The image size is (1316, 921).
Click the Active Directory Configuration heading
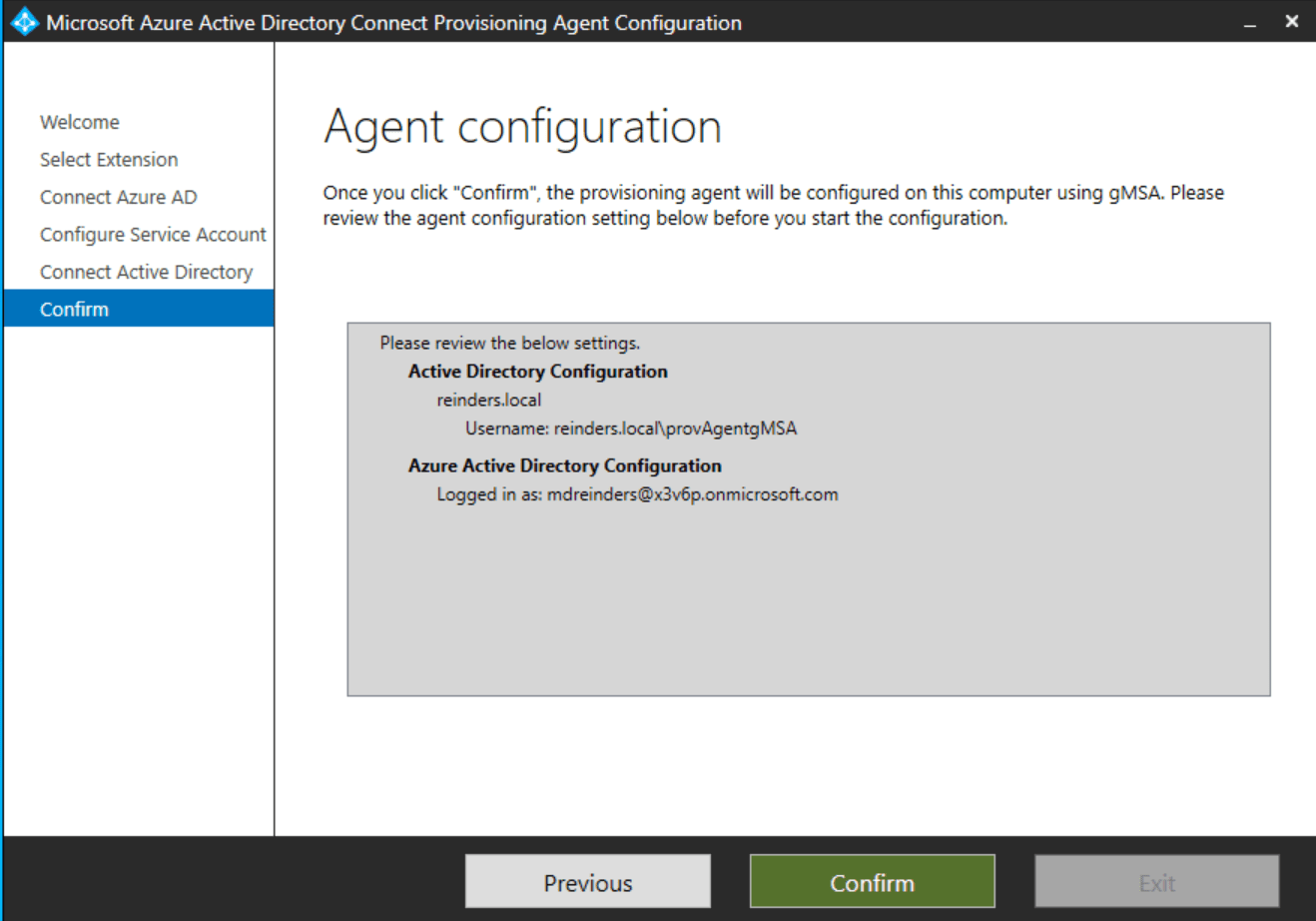pos(537,371)
